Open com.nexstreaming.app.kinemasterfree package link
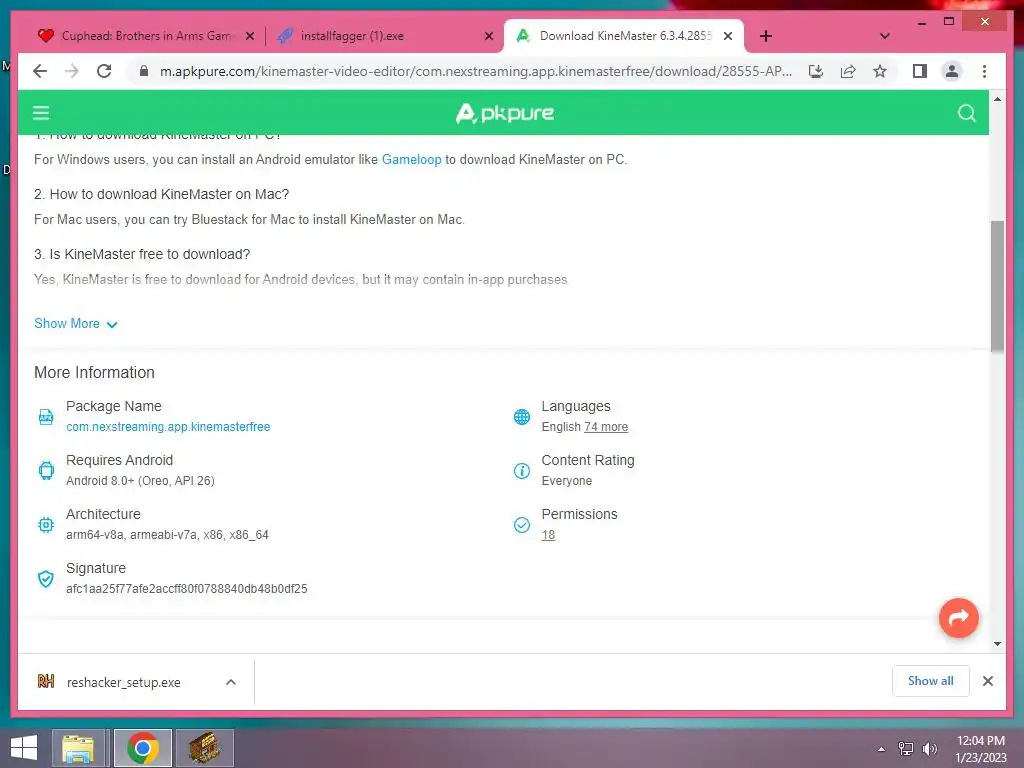 (168, 426)
